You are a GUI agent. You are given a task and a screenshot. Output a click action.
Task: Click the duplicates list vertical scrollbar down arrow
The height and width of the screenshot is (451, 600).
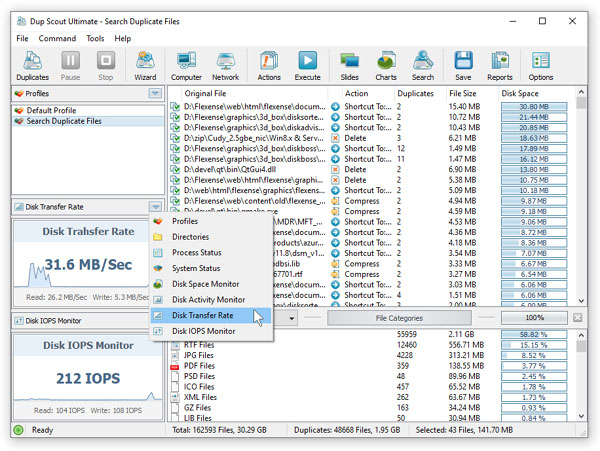[581, 301]
